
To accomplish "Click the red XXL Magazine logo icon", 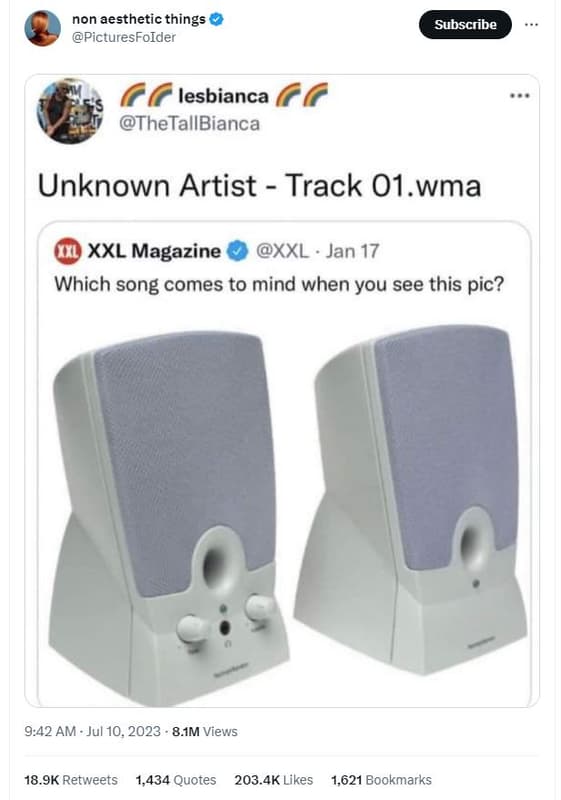I will pyautogui.click(x=68, y=252).
